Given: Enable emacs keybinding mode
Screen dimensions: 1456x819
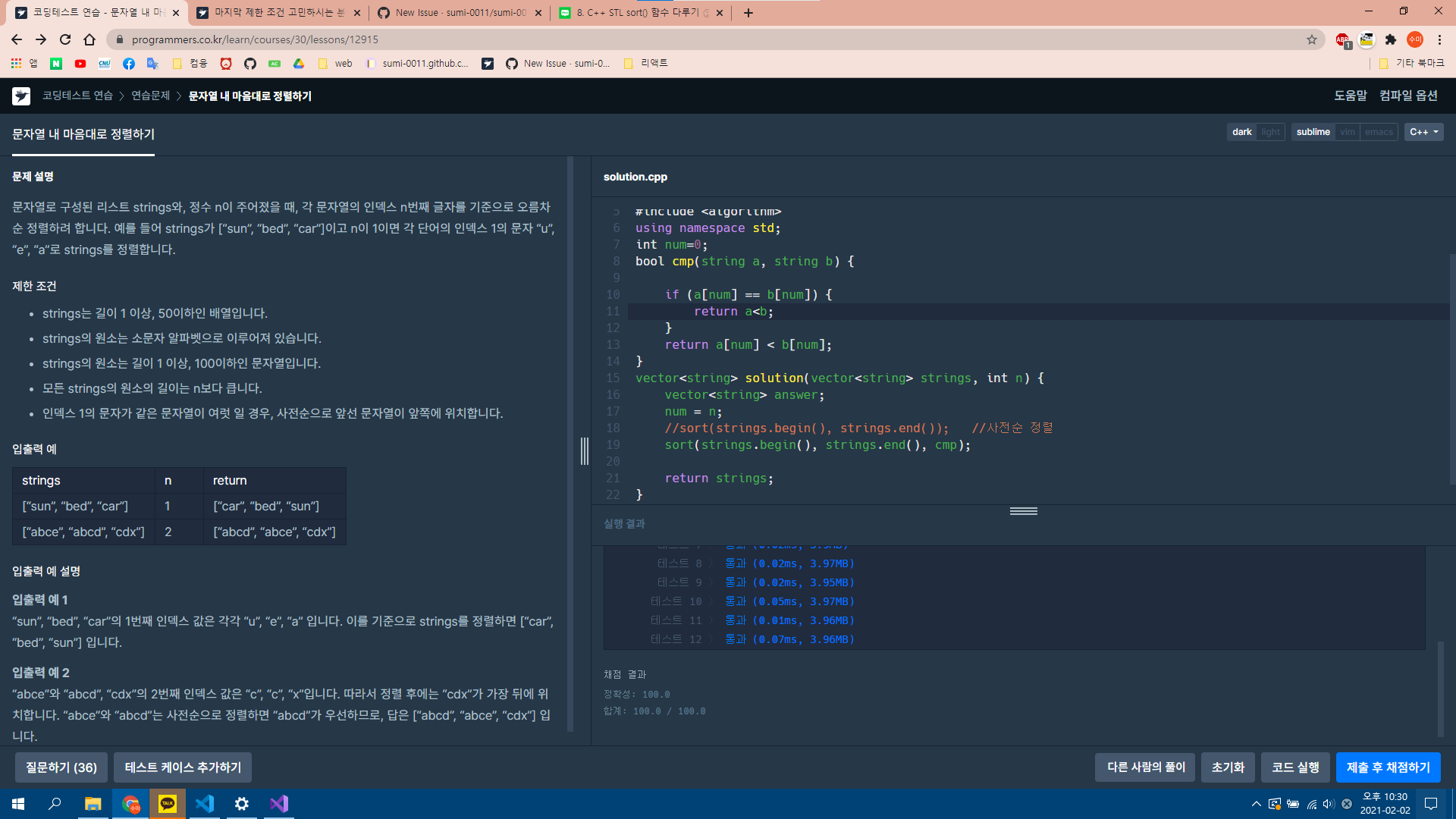Looking at the screenshot, I should 1379,132.
